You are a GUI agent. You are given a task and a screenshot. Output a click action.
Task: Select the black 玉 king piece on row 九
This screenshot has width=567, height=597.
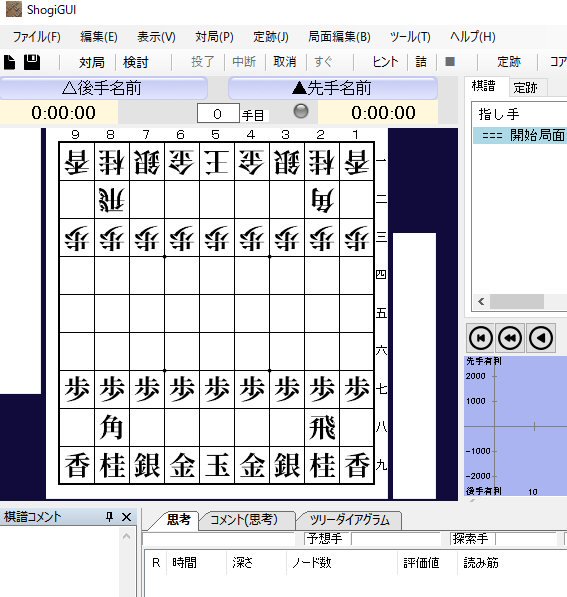[x=217, y=465]
